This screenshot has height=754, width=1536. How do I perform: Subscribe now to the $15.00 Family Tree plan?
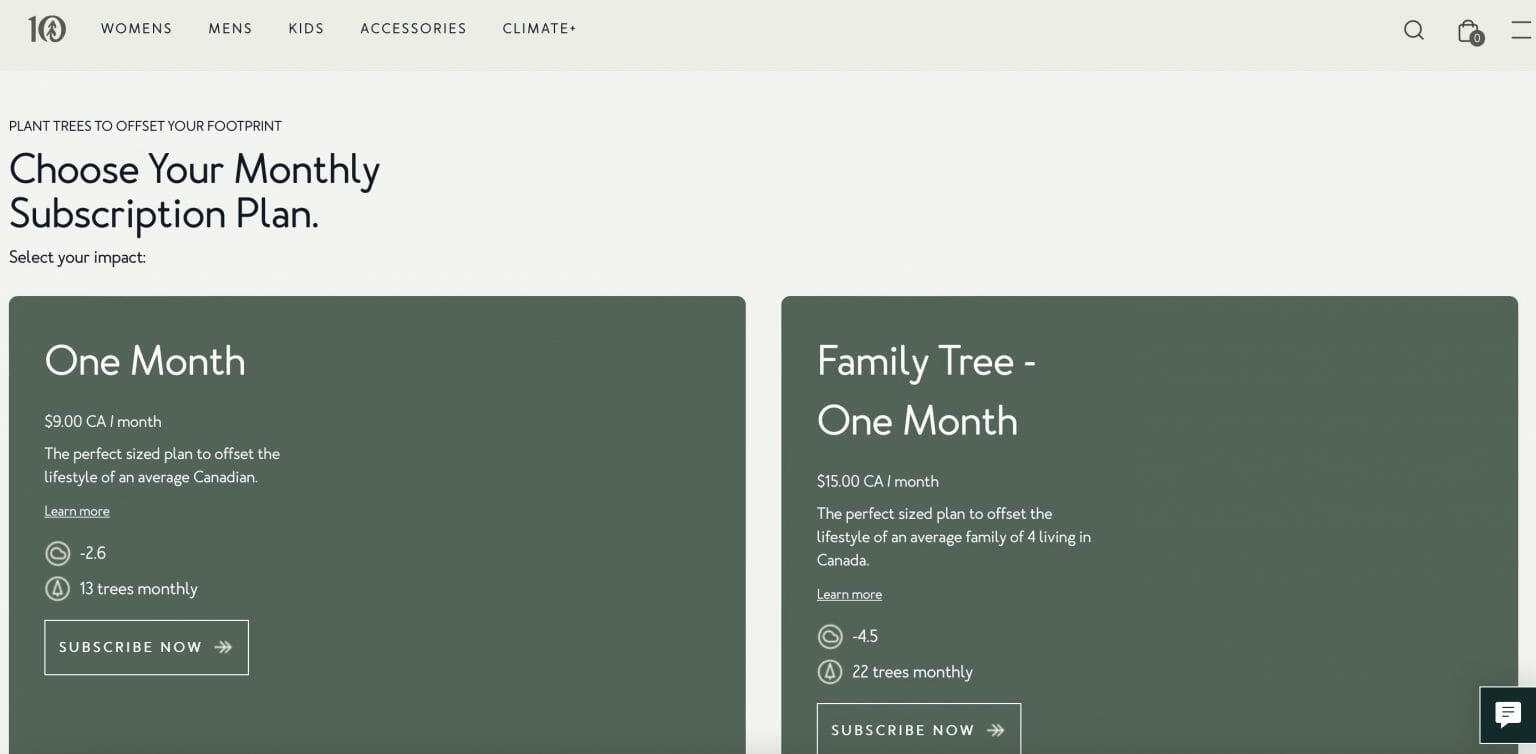pos(918,730)
